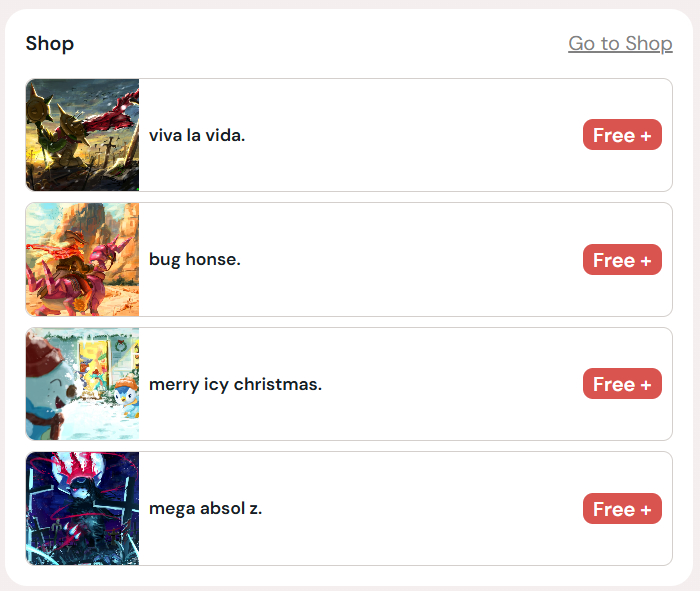Image resolution: width=700 pixels, height=591 pixels.
Task: Open the viva la vida artwork thumbnail
Action: point(83,135)
